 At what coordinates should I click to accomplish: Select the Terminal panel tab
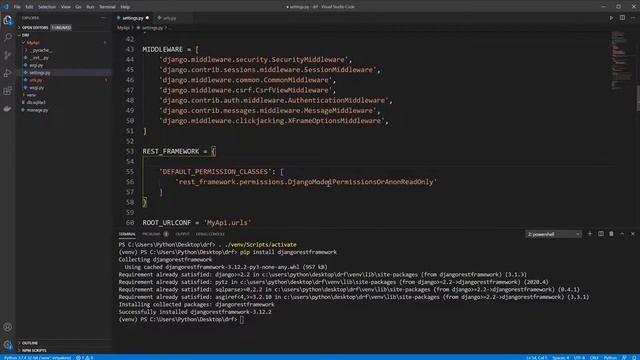click(127, 234)
